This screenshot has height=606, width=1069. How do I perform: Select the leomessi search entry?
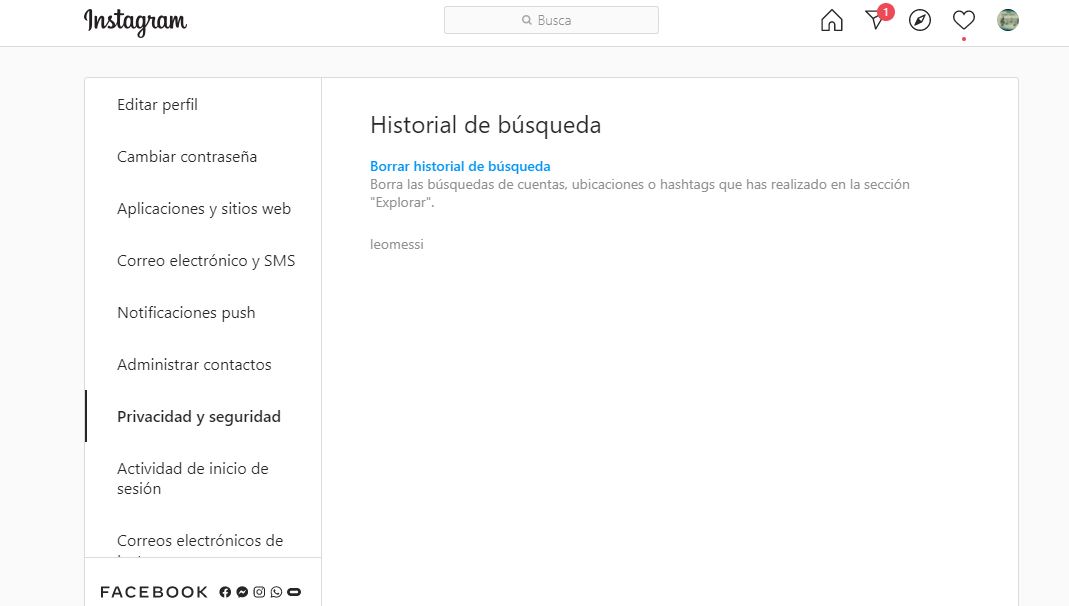click(x=397, y=244)
